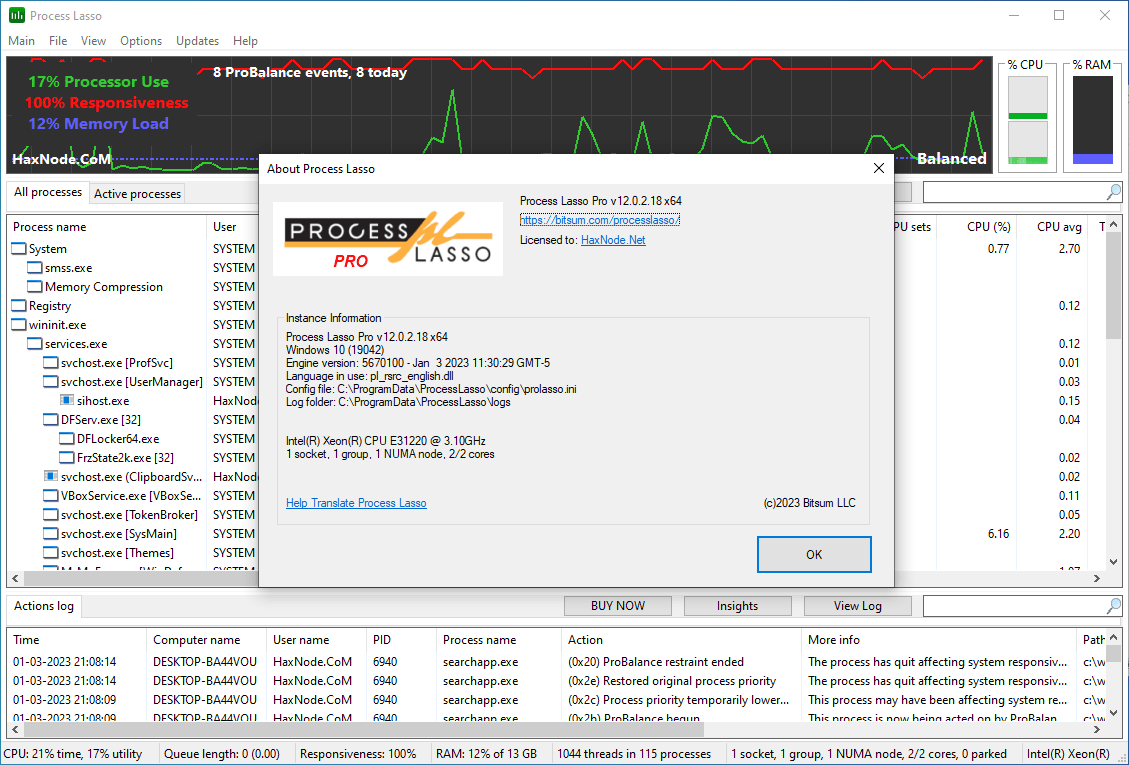
Task: Click the 'Balanced' power plan label on graph
Action: tap(951, 158)
